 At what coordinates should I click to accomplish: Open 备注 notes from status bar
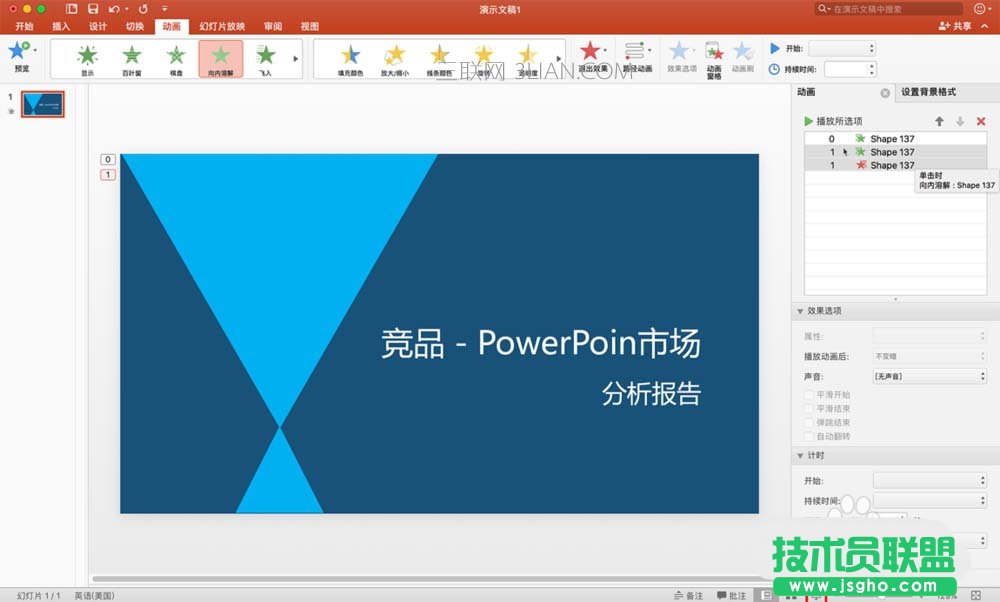[x=689, y=596]
